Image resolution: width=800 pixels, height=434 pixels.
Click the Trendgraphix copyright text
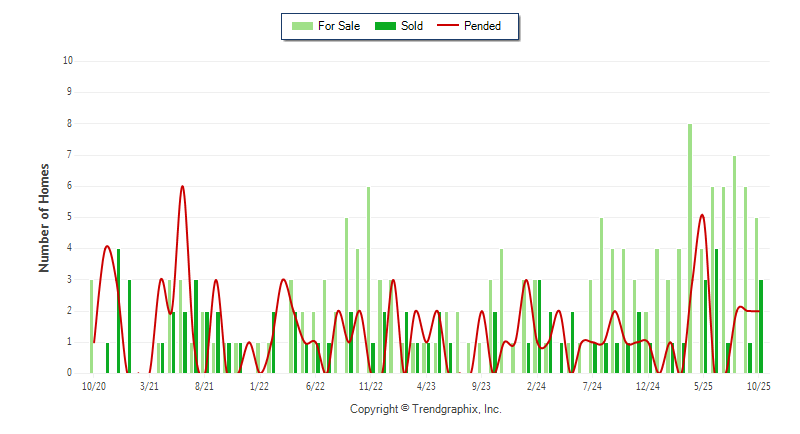point(425,409)
